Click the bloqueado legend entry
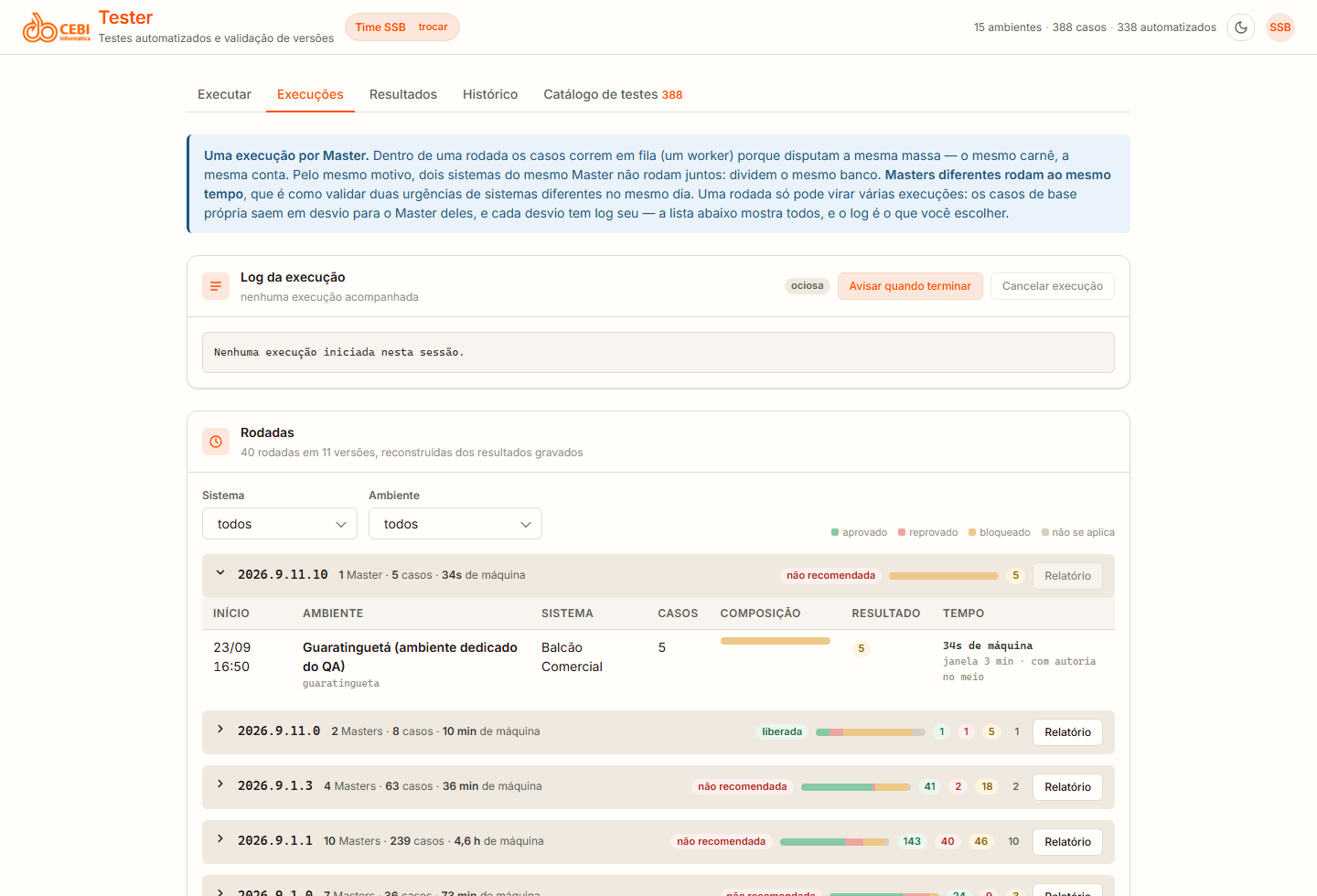 coord(1000,532)
